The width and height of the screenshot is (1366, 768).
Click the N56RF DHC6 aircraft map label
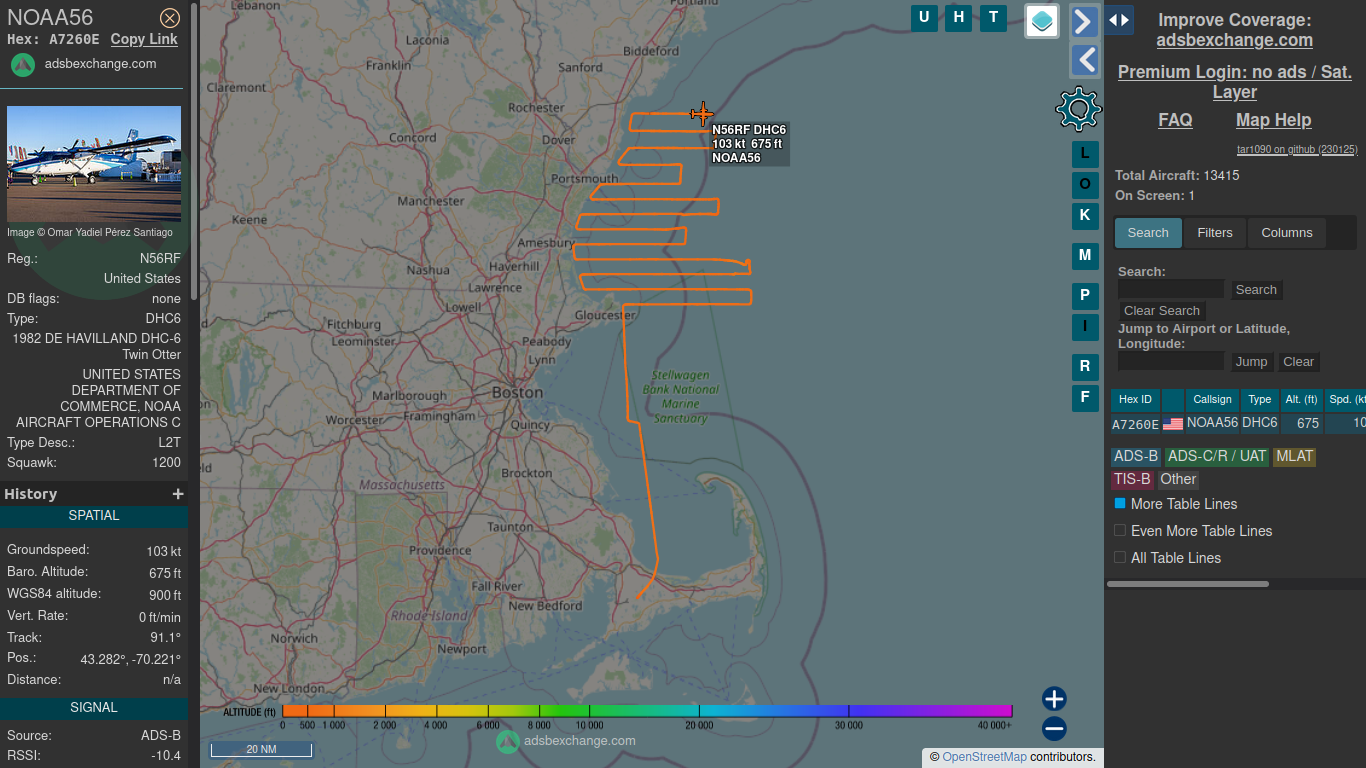click(x=749, y=144)
